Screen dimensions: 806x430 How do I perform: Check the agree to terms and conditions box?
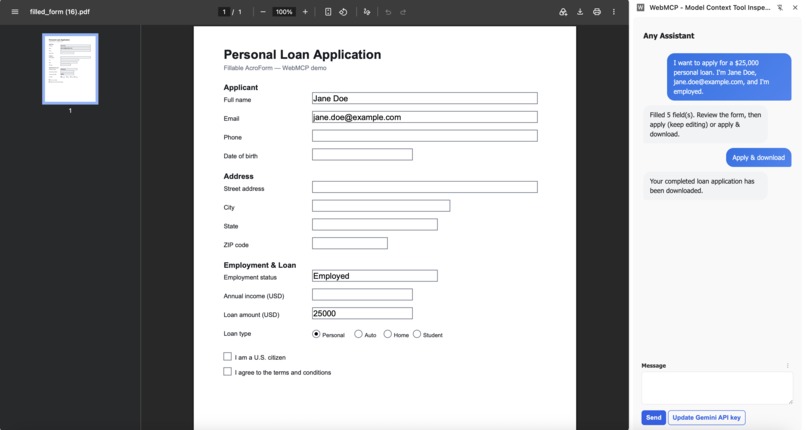228,371
